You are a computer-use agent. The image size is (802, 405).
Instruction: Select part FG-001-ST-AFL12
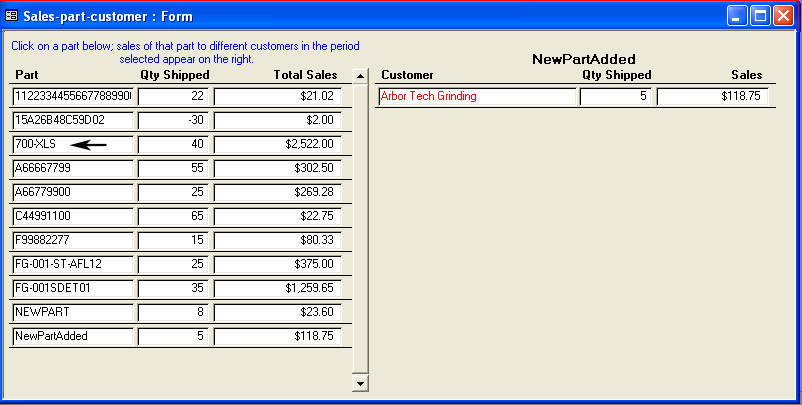[x=73, y=264]
